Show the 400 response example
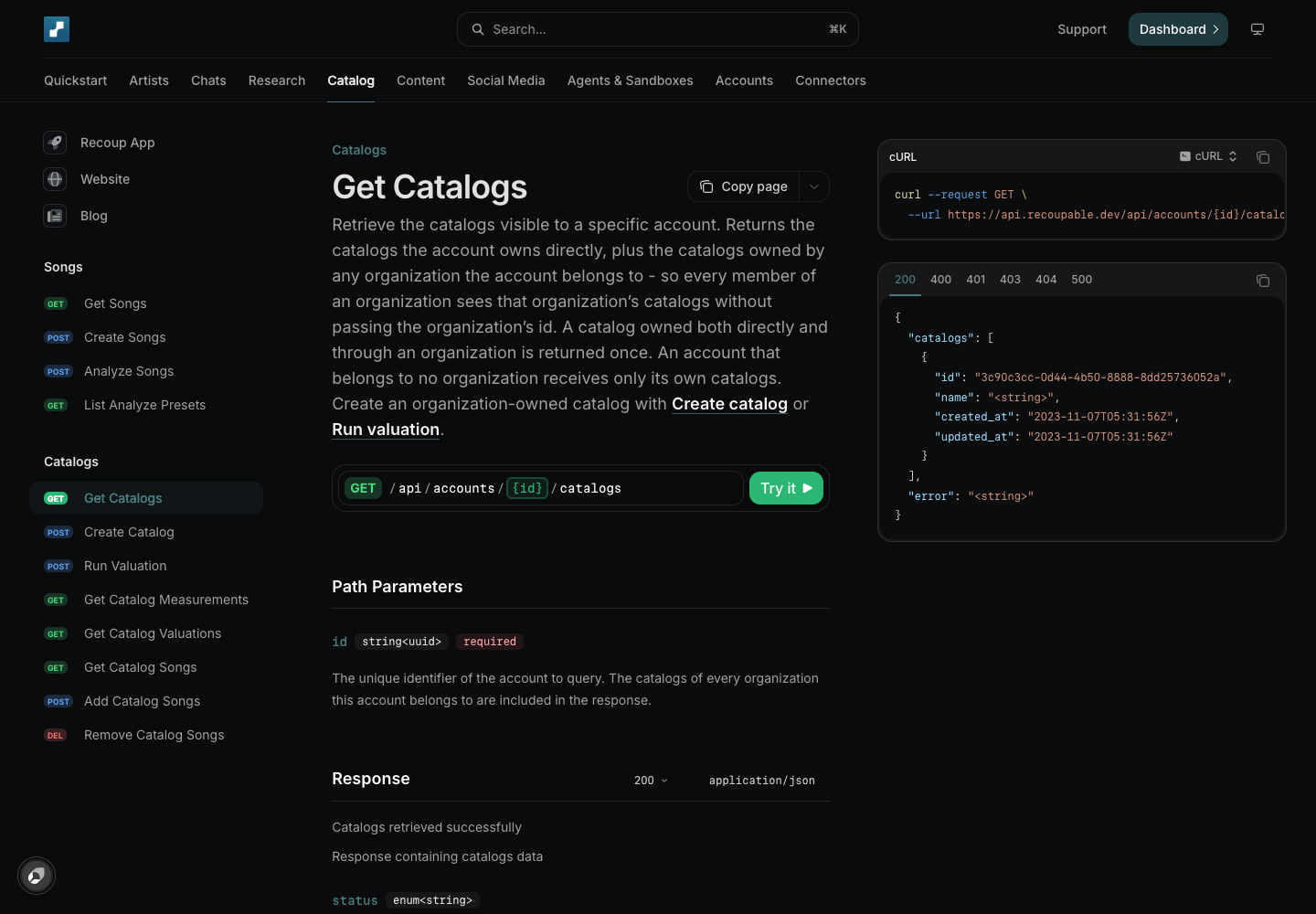The width and height of the screenshot is (1316, 914). tap(940, 280)
